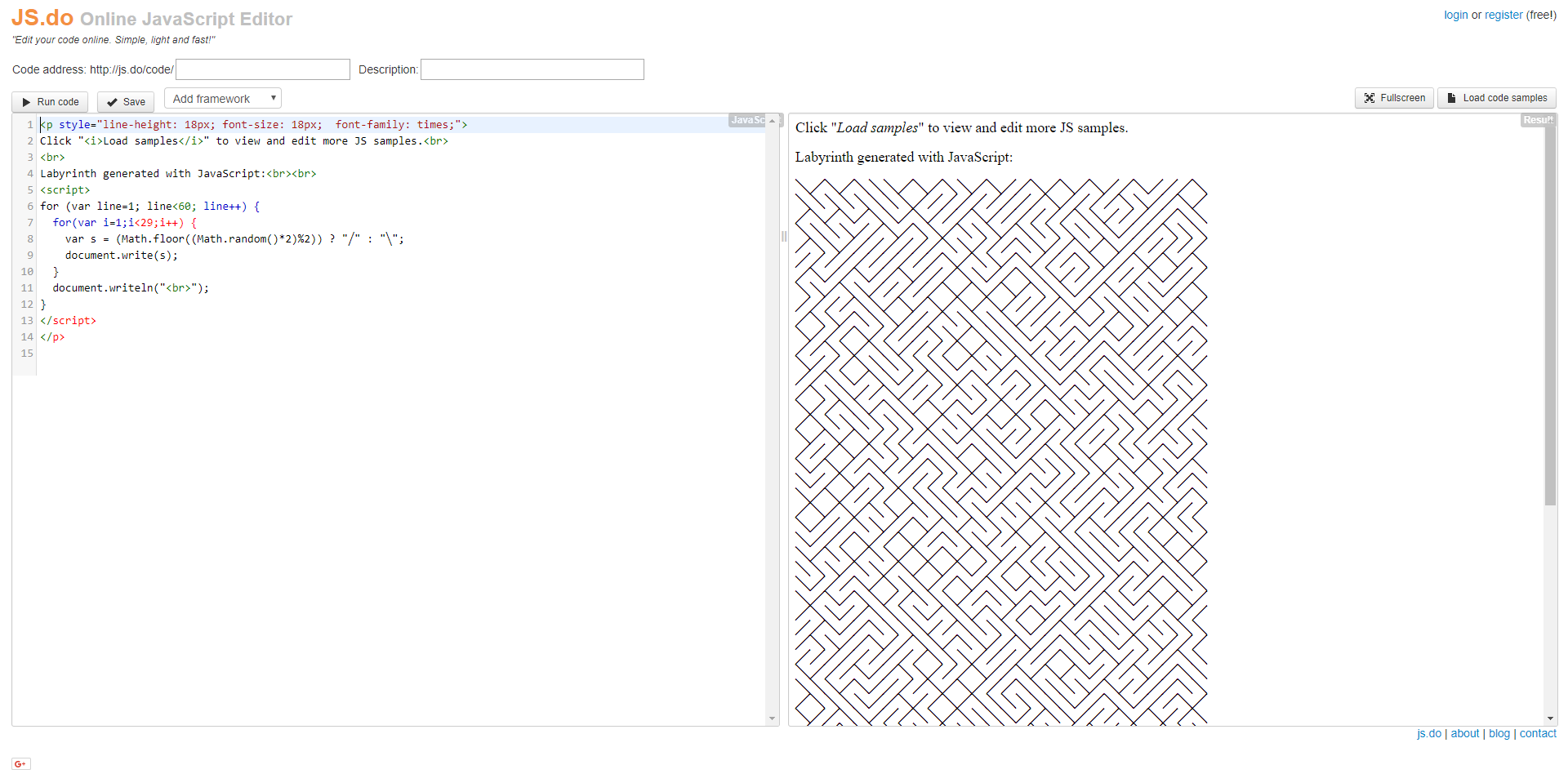Open the contact footer link
The width and height of the screenshot is (1568, 774).
pos(1538,733)
